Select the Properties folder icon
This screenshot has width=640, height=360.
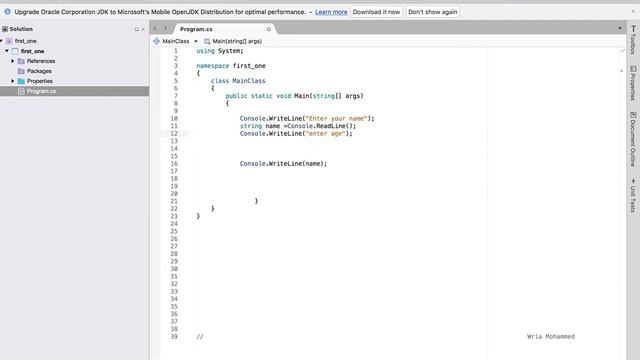[x=21, y=81]
